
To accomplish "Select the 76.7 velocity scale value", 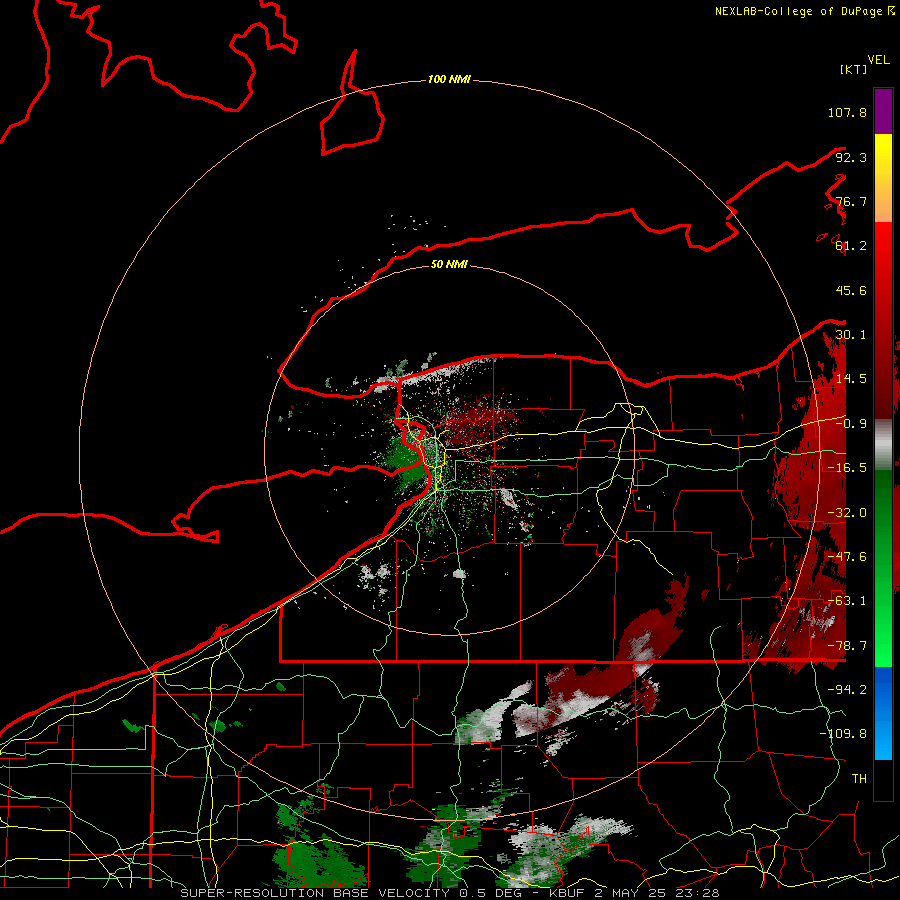I will pyautogui.click(x=851, y=201).
